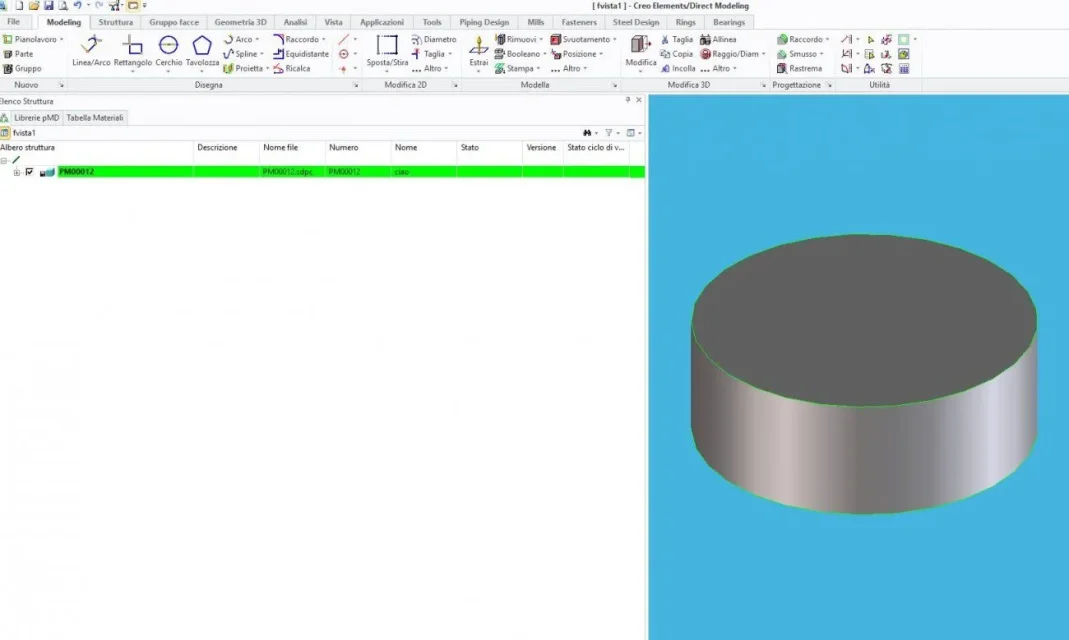1069x640 pixels.
Task: Click the Save icon in quick access toolbar
Action: pyautogui.click(x=48, y=5)
